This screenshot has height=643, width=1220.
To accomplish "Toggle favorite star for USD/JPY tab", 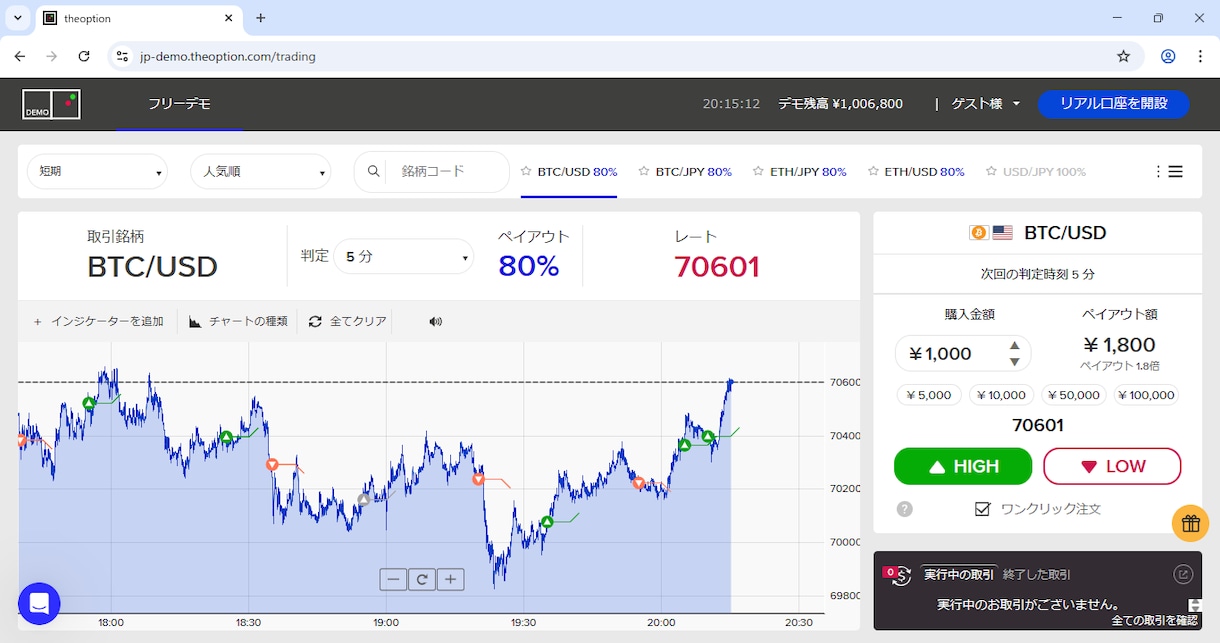I will (x=992, y=172).
